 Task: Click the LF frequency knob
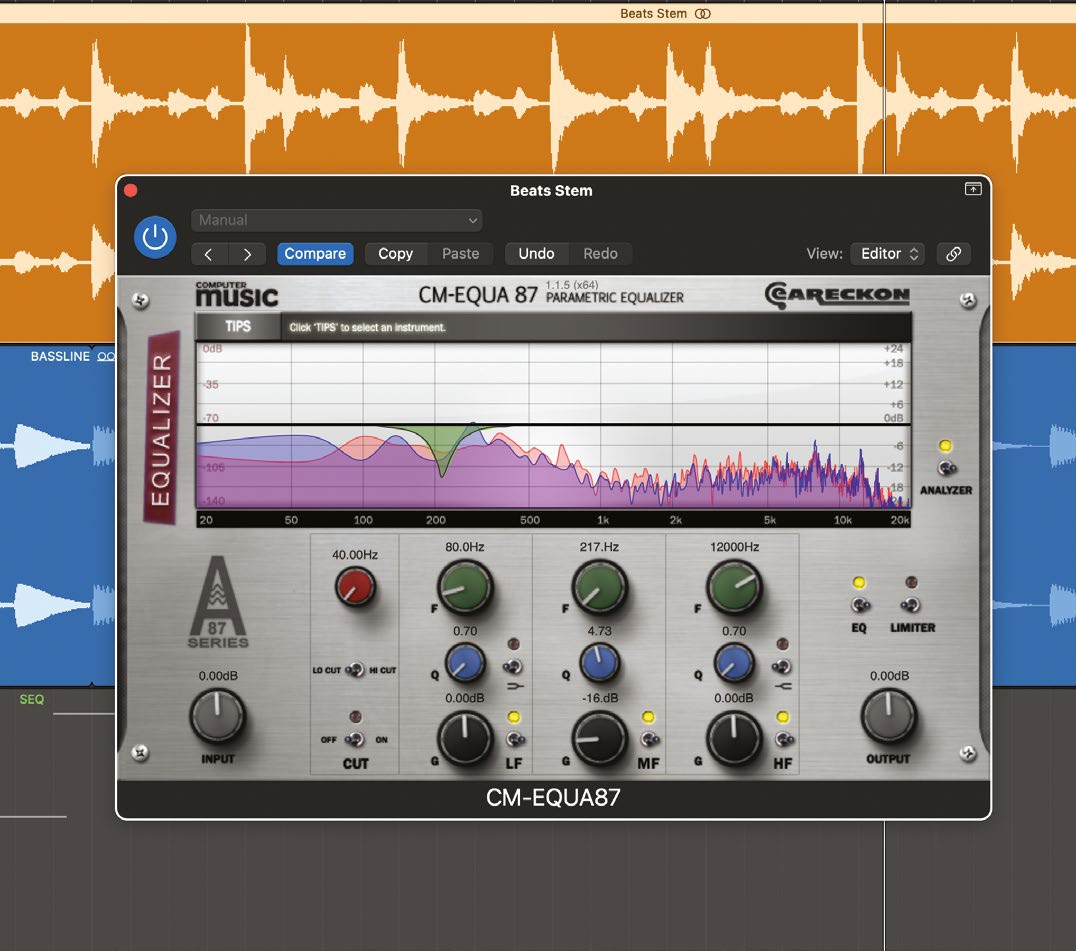(x=465, y=588)
